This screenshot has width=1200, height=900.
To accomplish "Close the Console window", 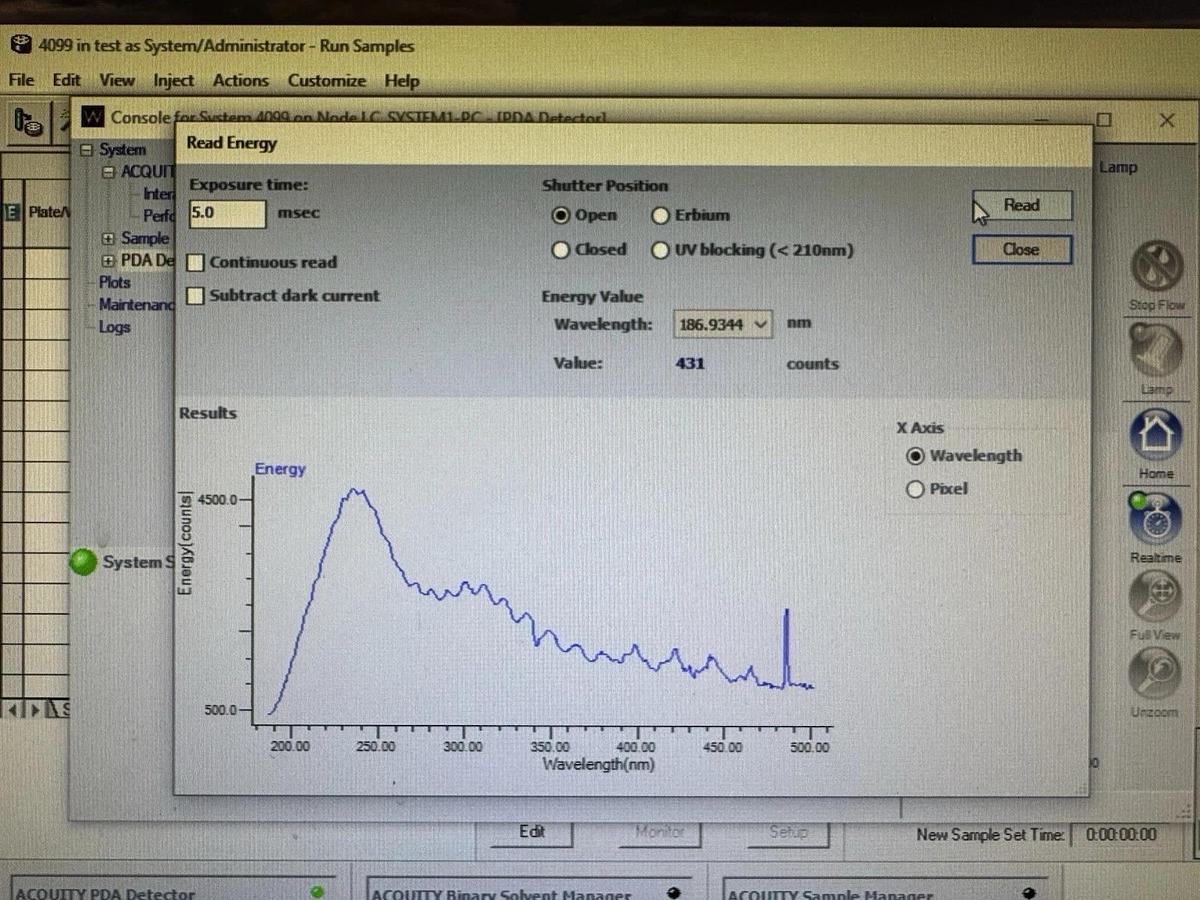I will 1166,120.
